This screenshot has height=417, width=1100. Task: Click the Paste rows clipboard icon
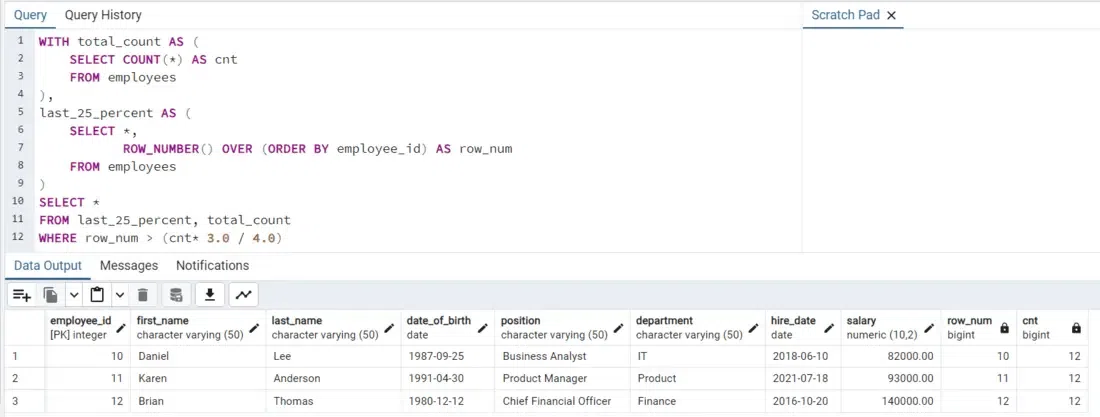pos(97,295)
